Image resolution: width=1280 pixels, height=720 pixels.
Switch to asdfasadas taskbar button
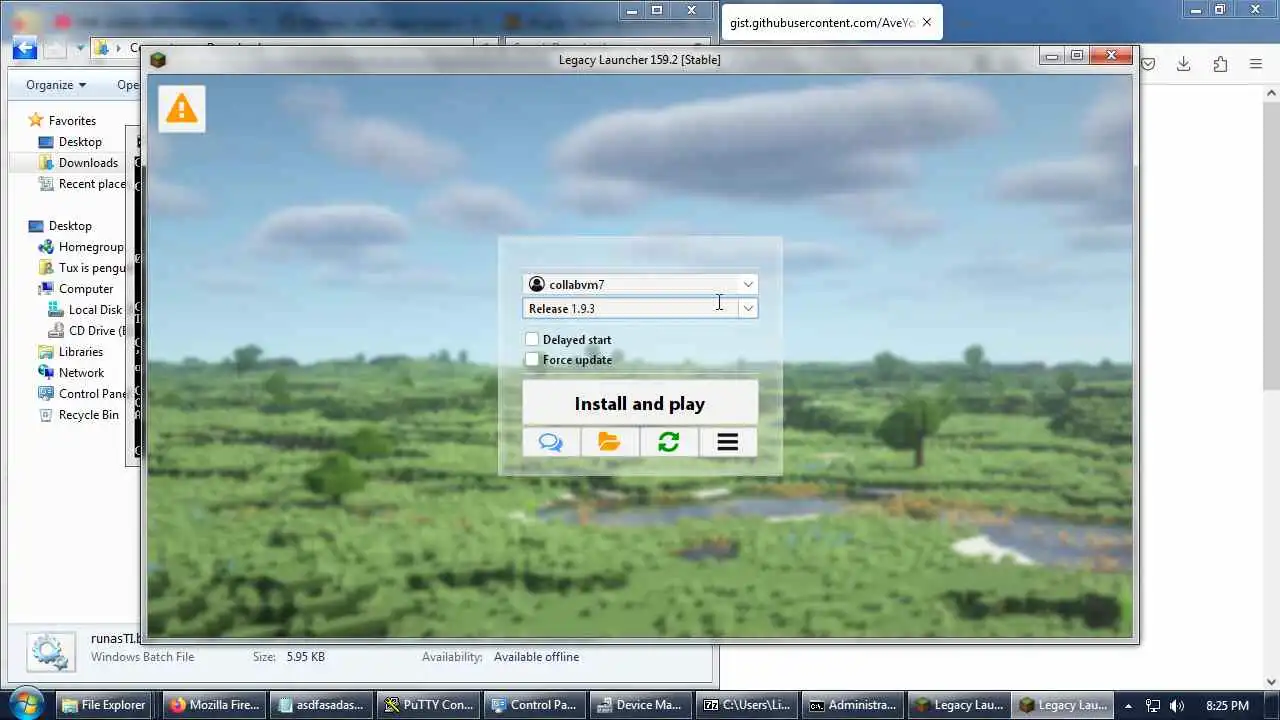[x=321, y=705]
